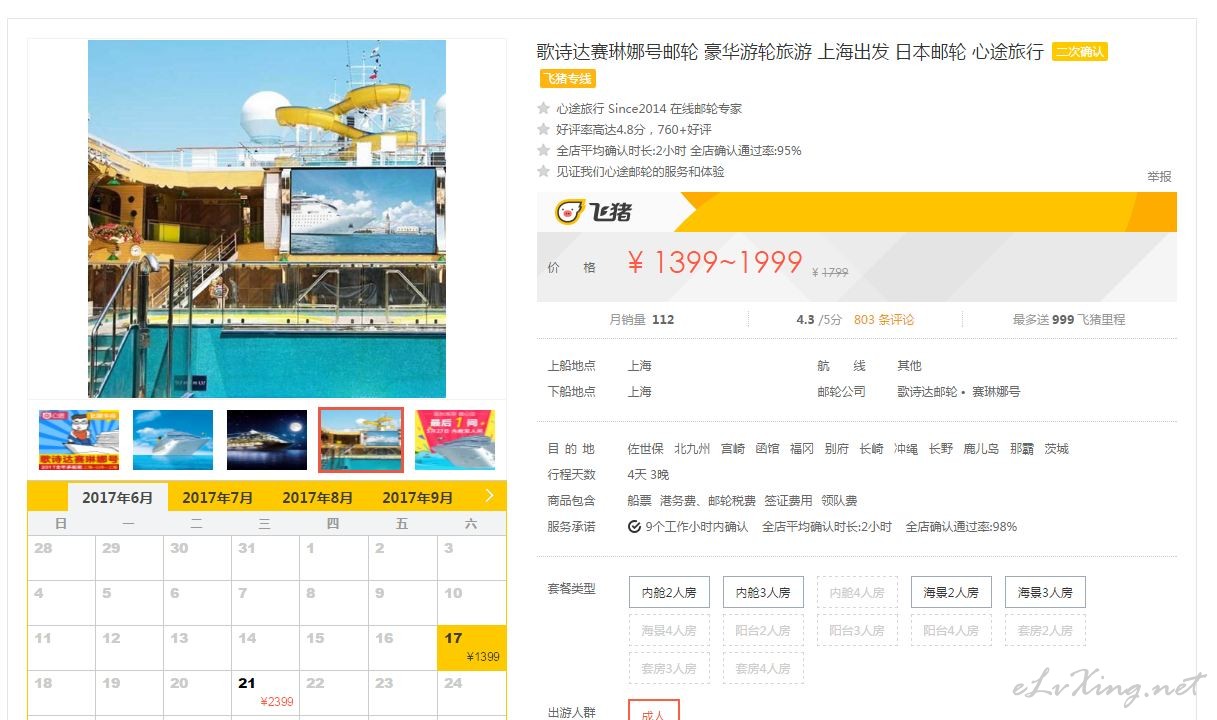Click the star beside 见证我们心途邮轮的服务和体验
Viewport: 1217px width, 720px height.
click(544, 172)
